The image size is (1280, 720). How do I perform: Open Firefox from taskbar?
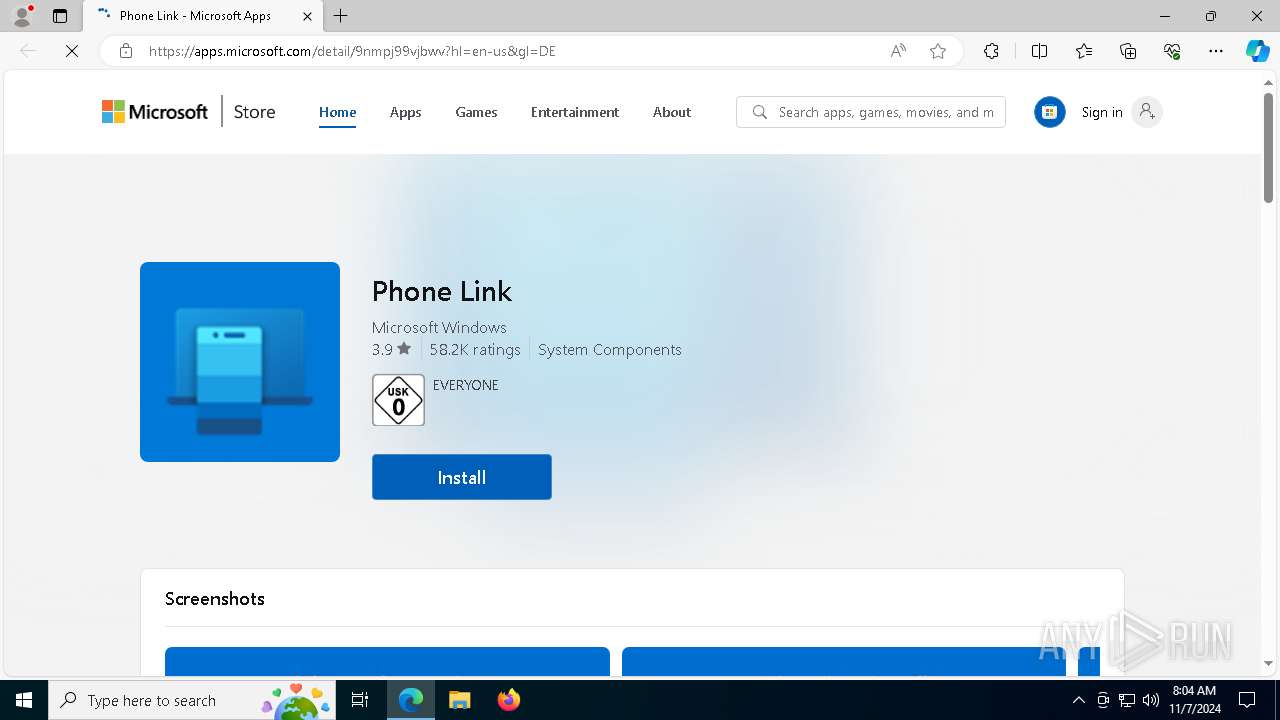click(x=508, y=700)
